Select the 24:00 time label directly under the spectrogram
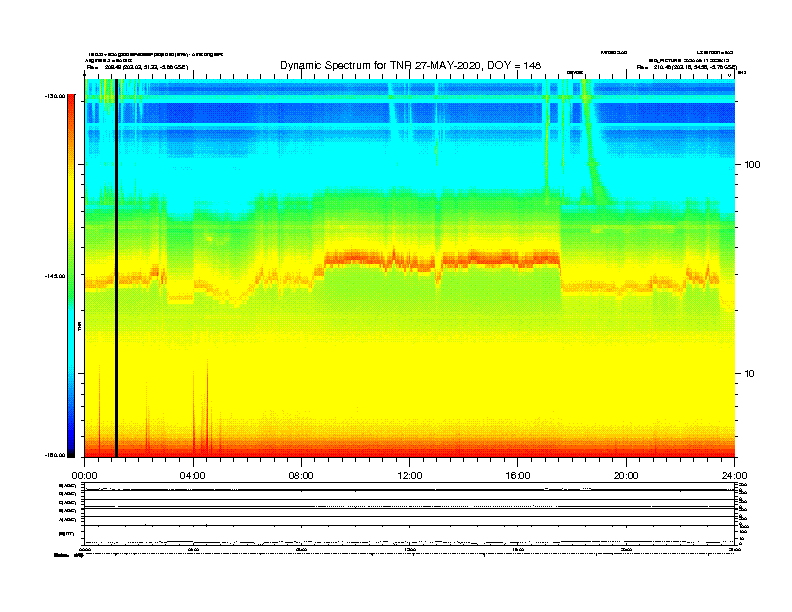The width and height of the screenshot is (792, 612). point(734,476)
